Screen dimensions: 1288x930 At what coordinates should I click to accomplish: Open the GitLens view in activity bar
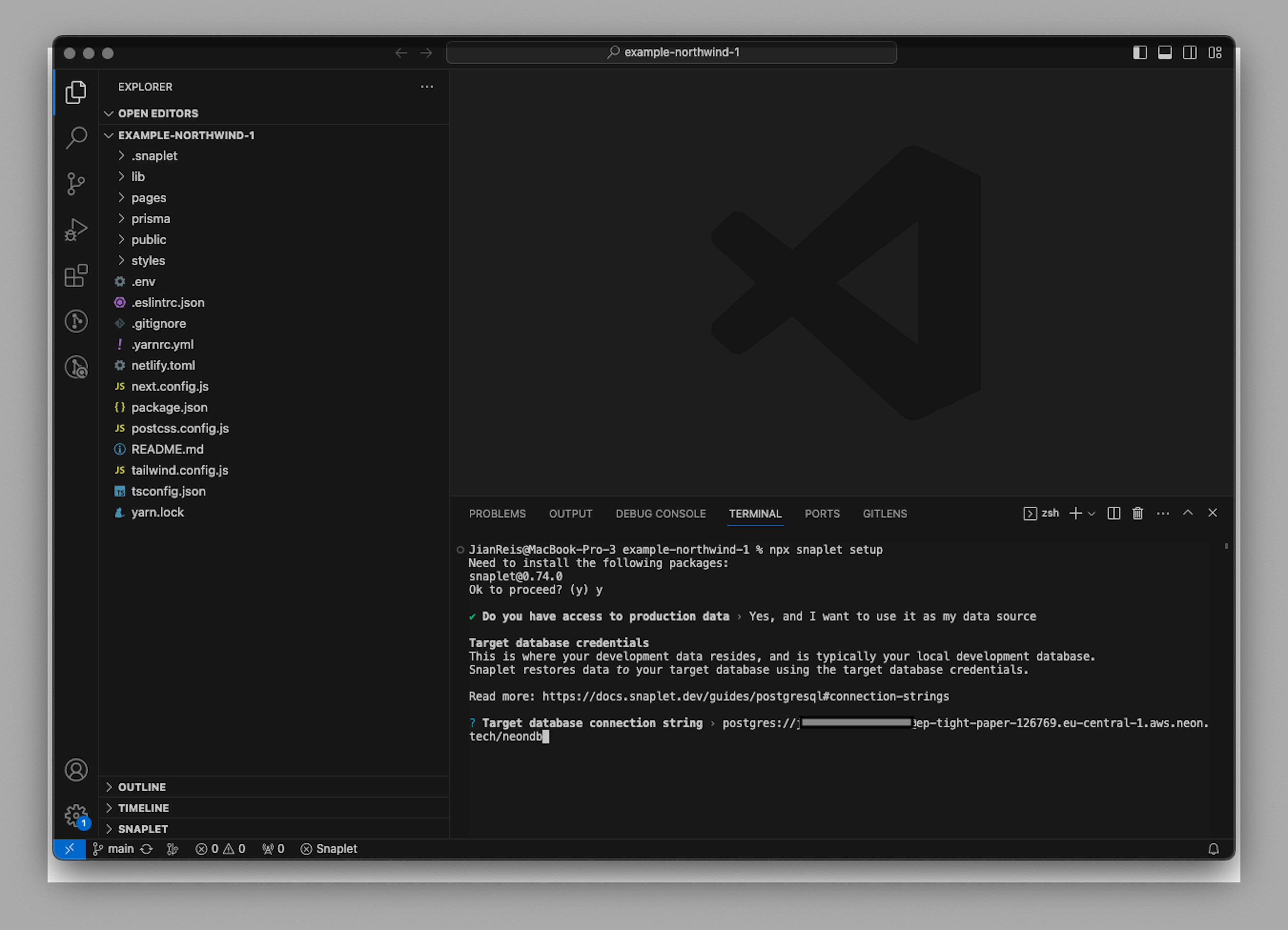[75, 322]
